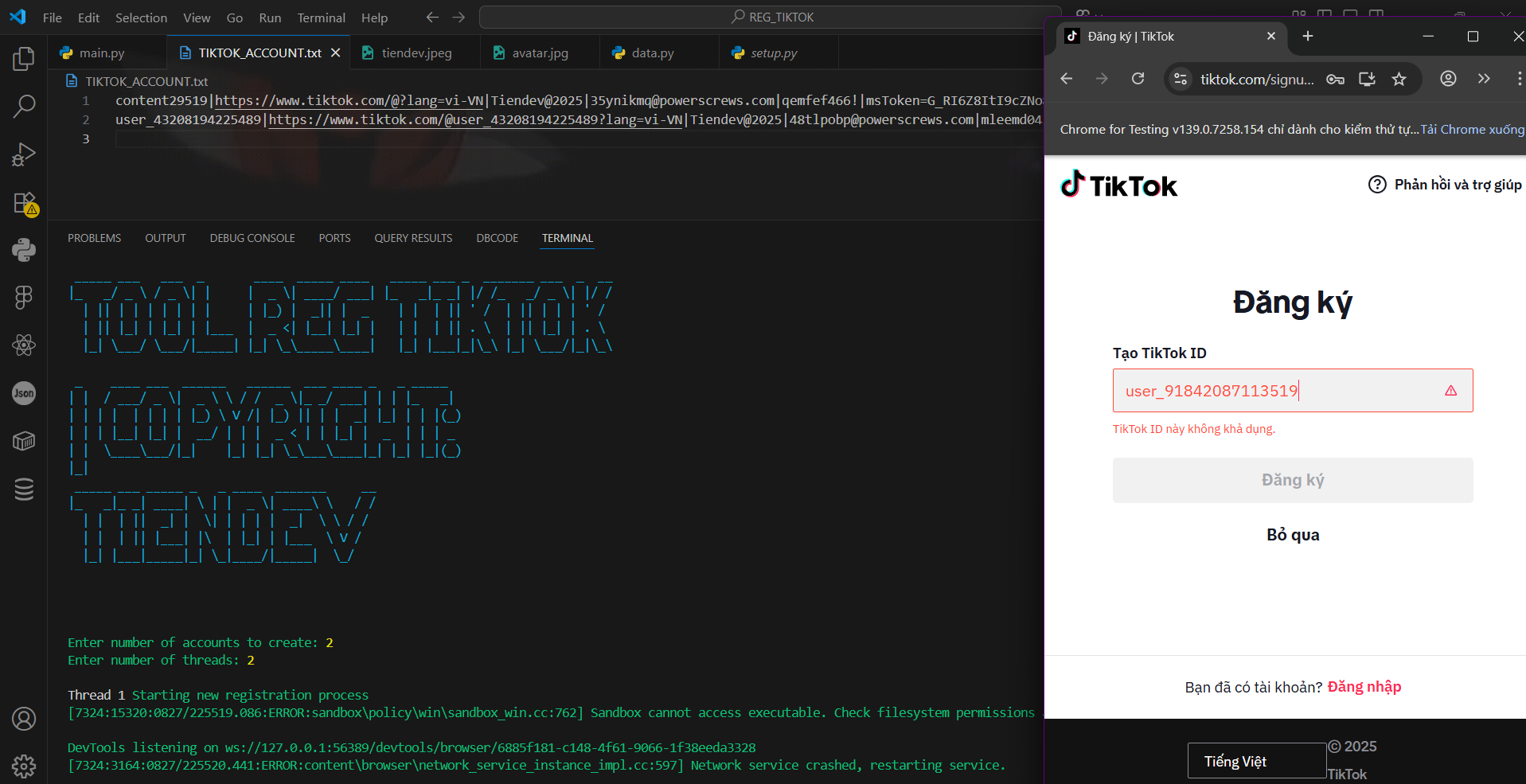Open the Manage gear icon
The height and width of the screenshot is (784, 1526).
(x=24, y=766)
